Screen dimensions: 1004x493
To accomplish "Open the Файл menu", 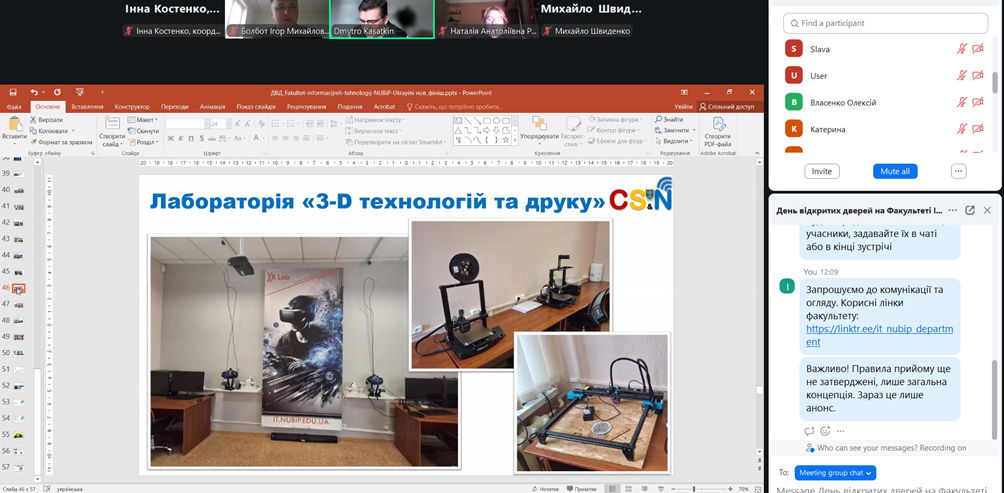I will coord(15,107).
